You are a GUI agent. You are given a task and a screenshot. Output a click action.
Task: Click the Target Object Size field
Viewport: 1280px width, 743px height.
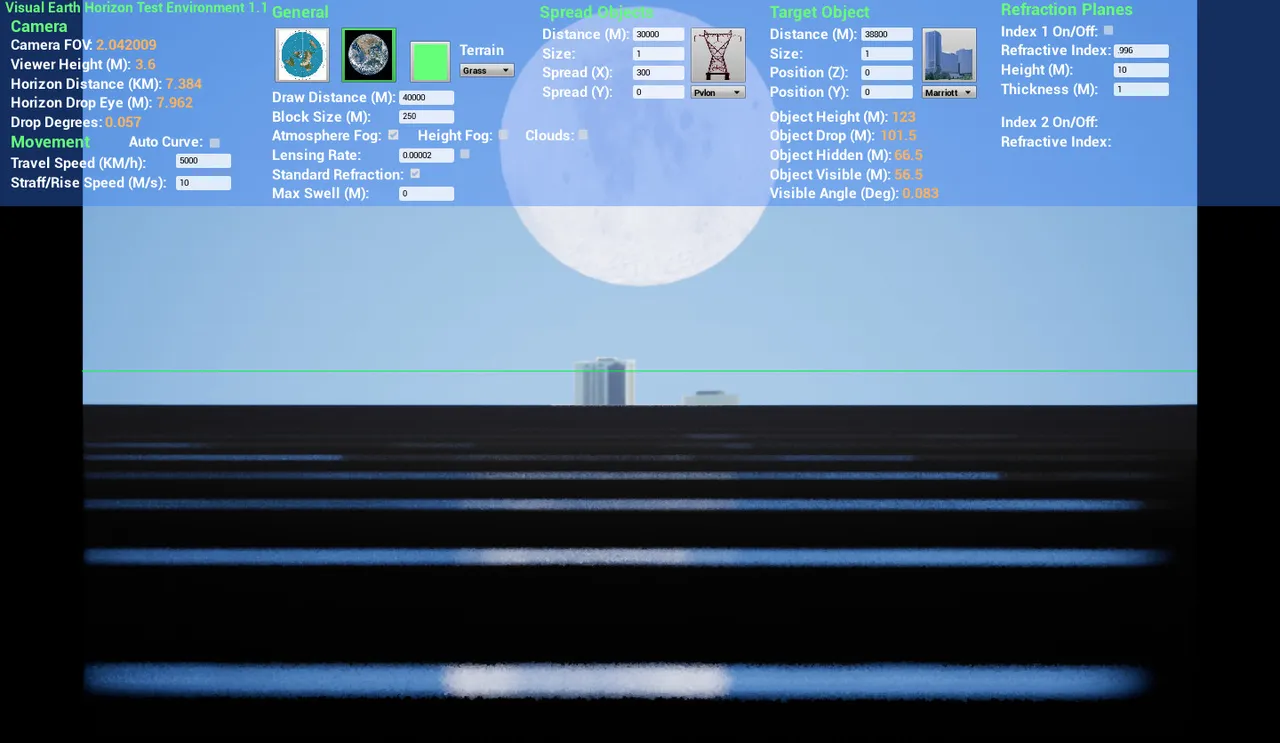tap(887, 54)
